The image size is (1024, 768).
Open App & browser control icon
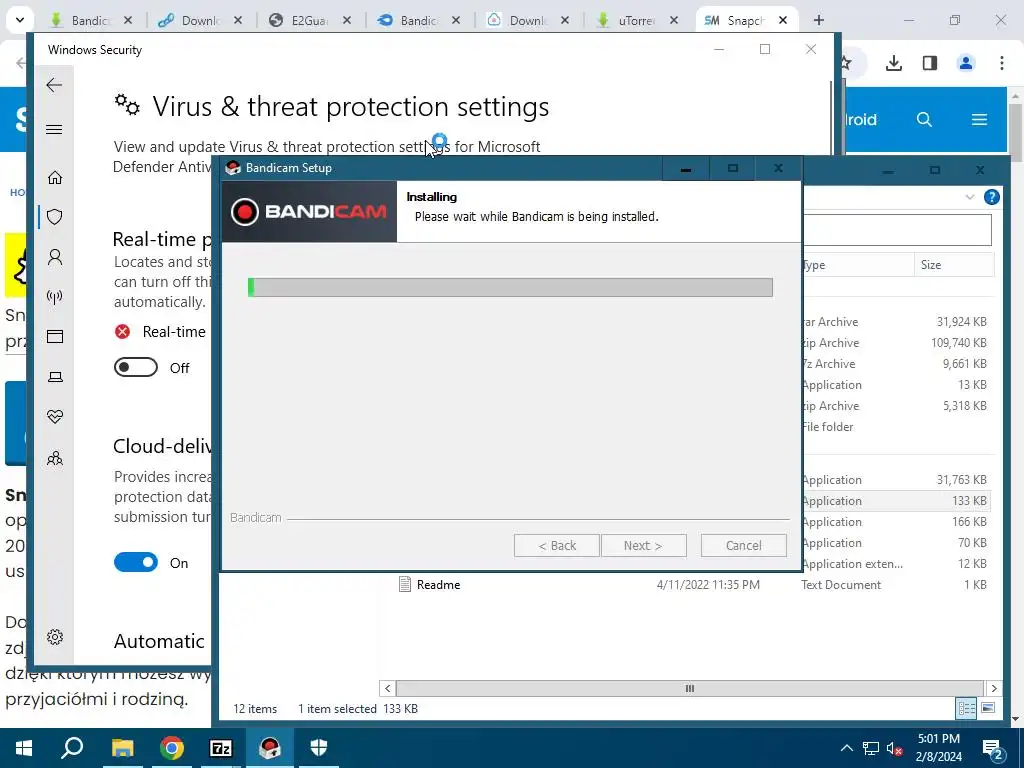click(x=55, y=336)
